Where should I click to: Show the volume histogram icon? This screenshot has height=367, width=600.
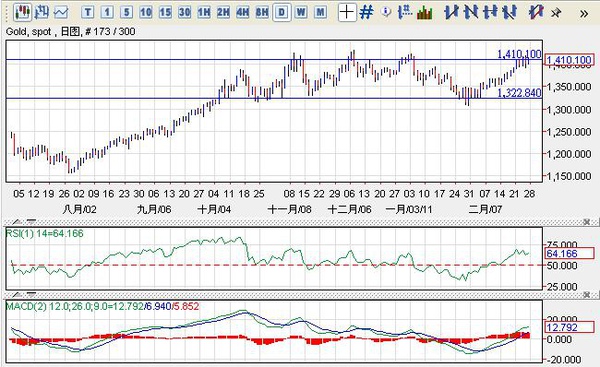[425, 13]
